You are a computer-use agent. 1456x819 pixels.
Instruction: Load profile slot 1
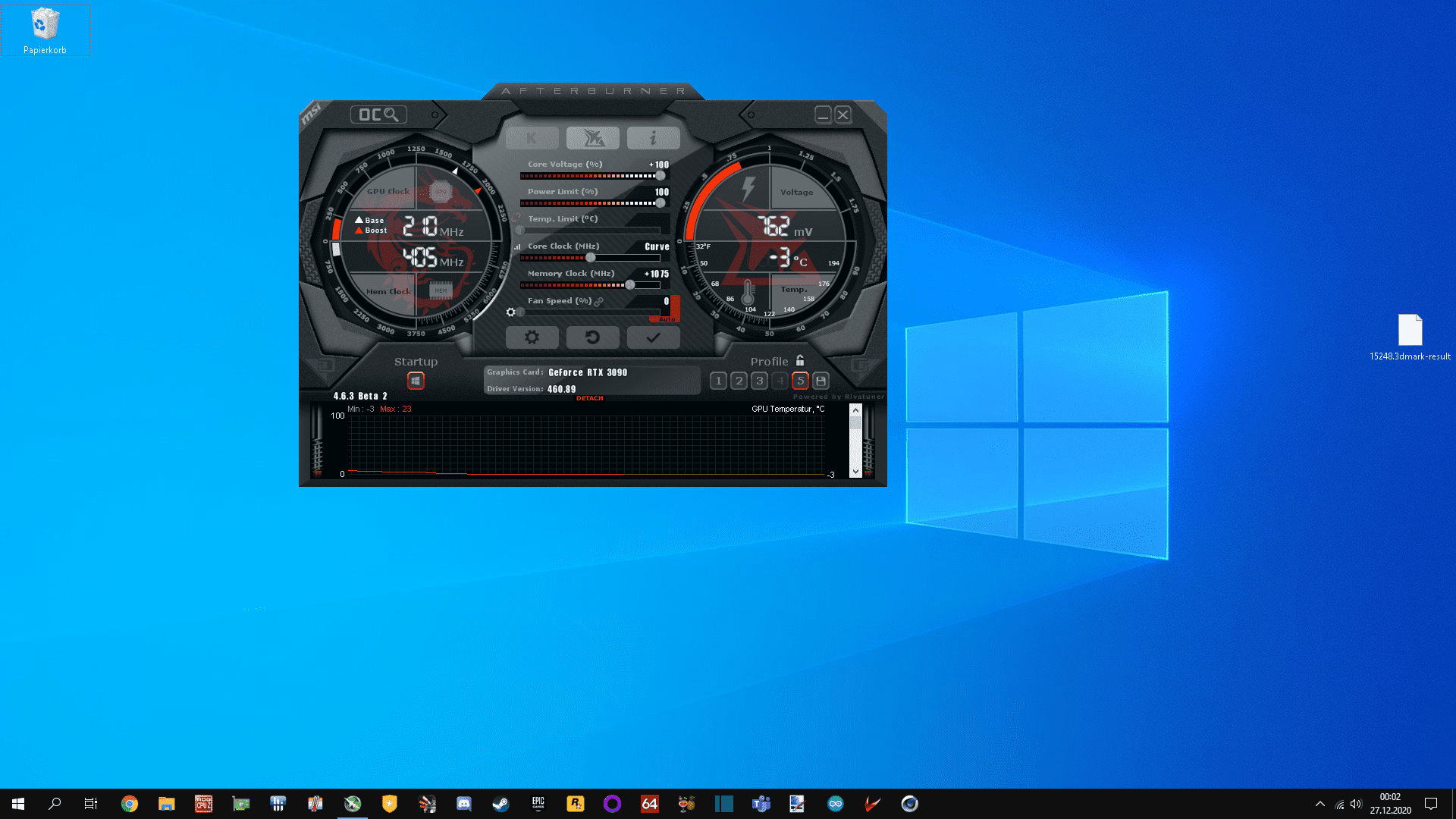pyautogui.click(x=718, y=381)
